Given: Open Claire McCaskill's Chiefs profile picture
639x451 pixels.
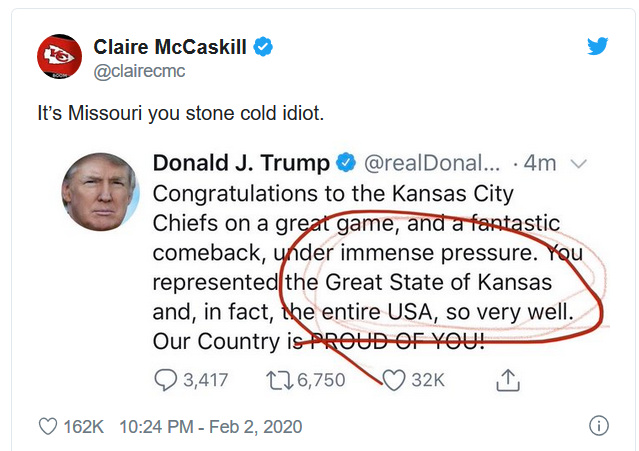Looking at the screenshot, I should [58, 57].
